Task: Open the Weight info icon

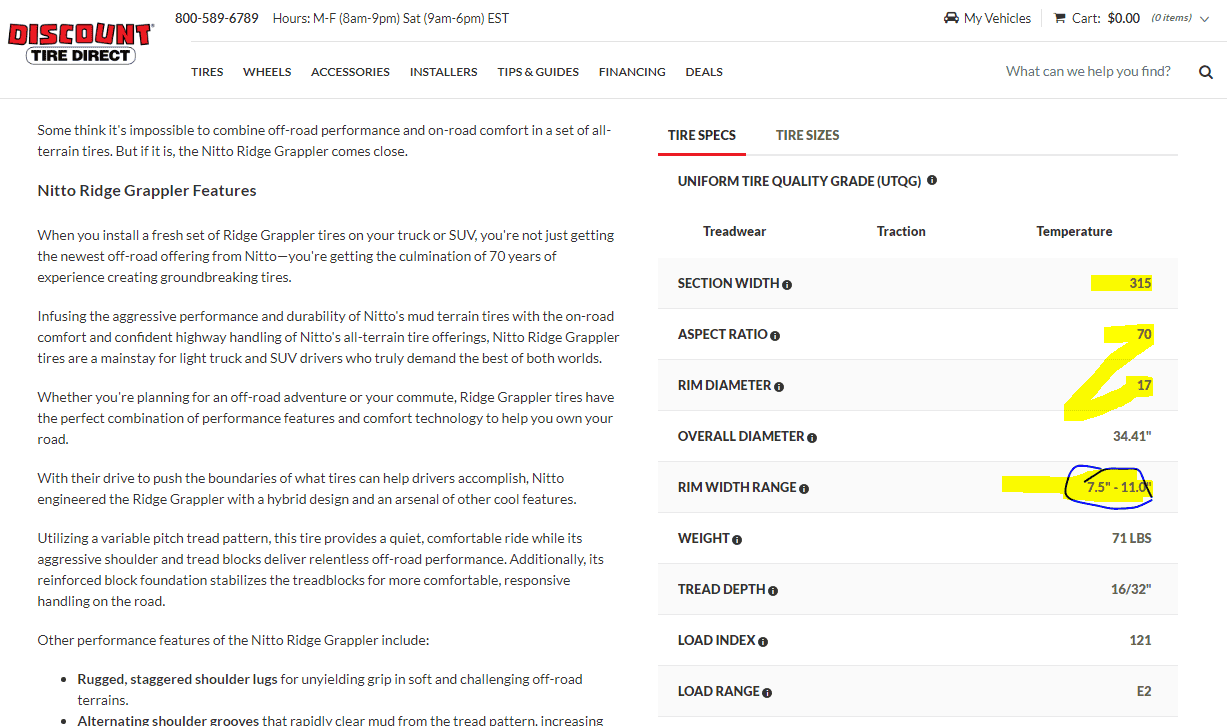Action: 737,540
